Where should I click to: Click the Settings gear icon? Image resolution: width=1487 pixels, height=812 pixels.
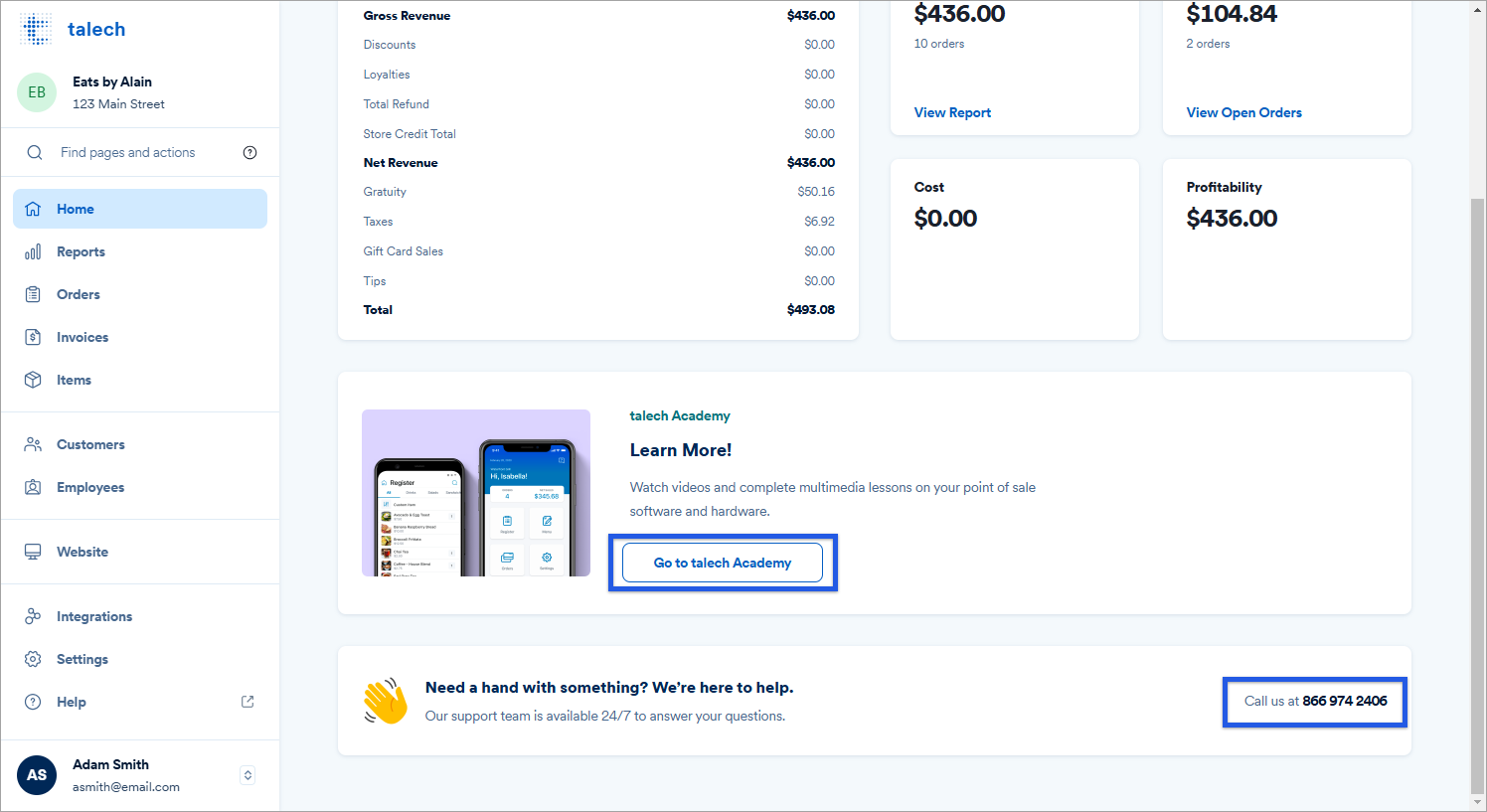[x=33, y=659]
